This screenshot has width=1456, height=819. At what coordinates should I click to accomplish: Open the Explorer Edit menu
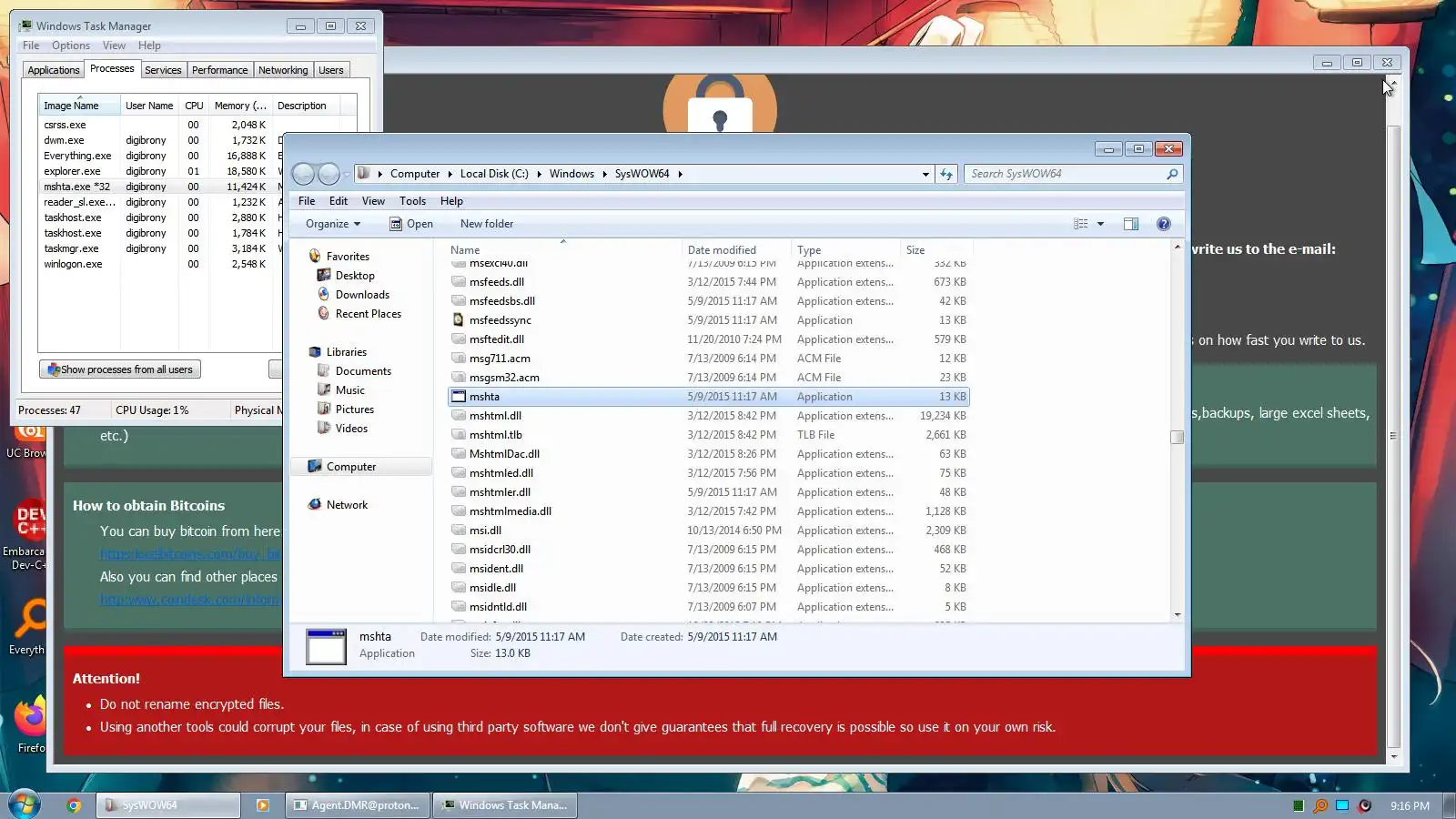pyautogui.click(x=339, y=201)
